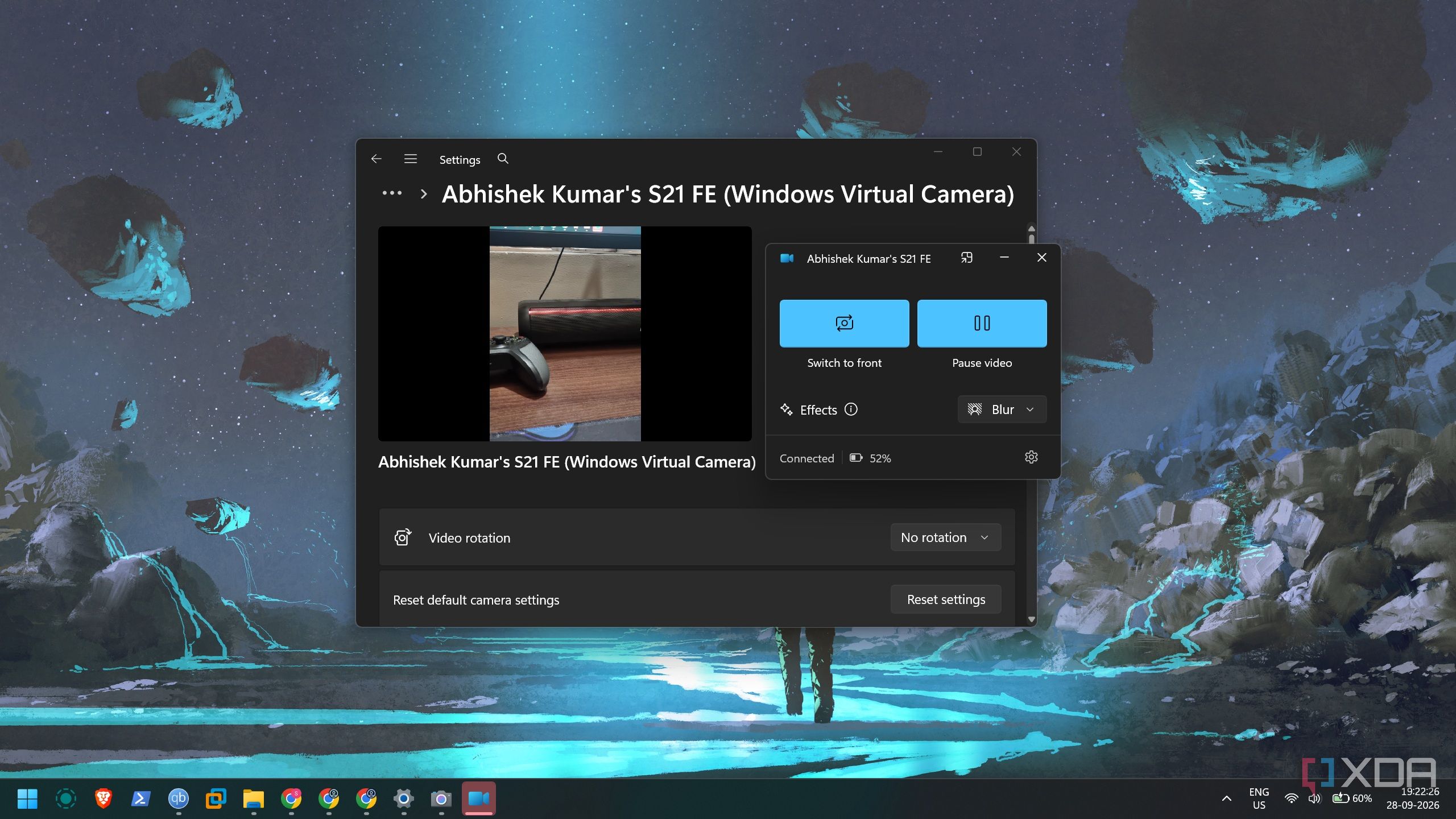Click the blue camera icon in popup title
This screenshot has height=819, width=1456.
tap(787, 258)
